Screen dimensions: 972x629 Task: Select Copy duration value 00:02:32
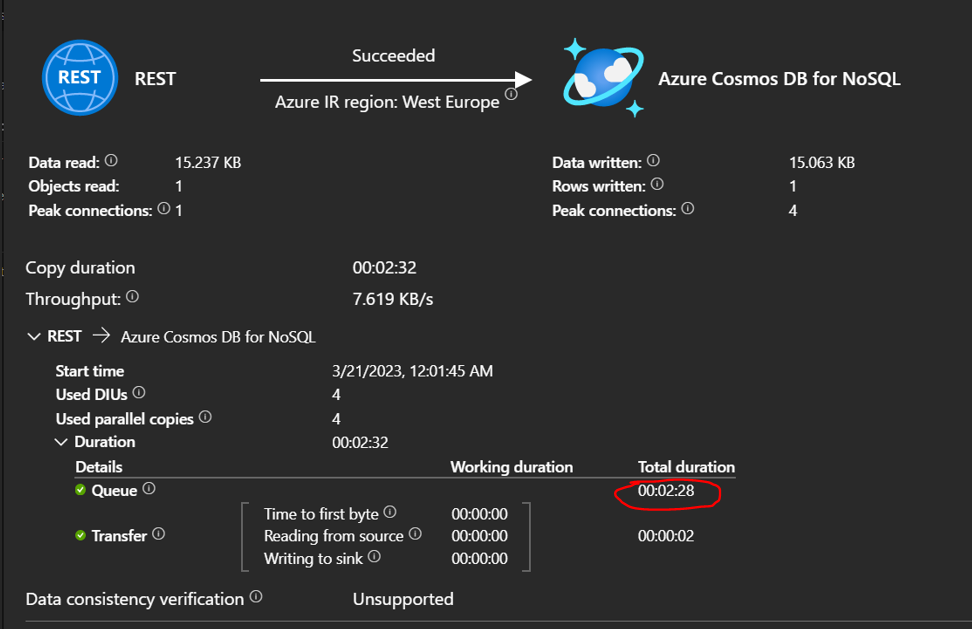tap(384, 268)
